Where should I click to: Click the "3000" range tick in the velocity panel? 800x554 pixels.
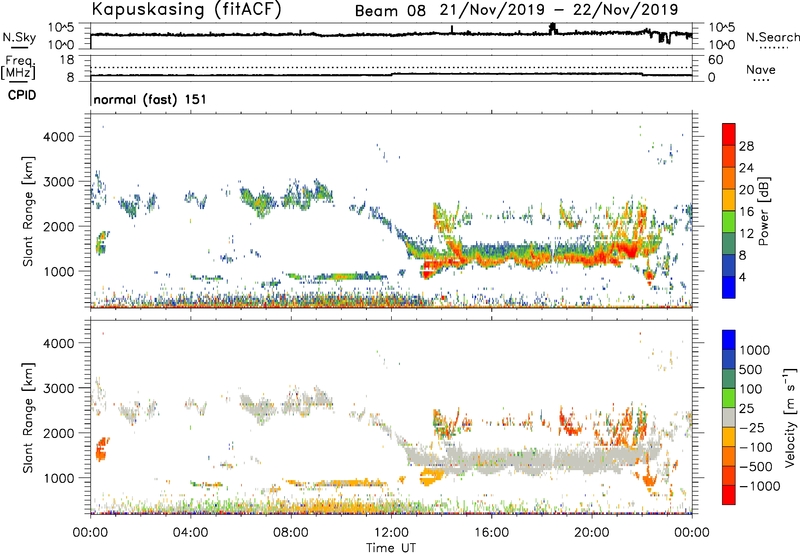(58, 388)
